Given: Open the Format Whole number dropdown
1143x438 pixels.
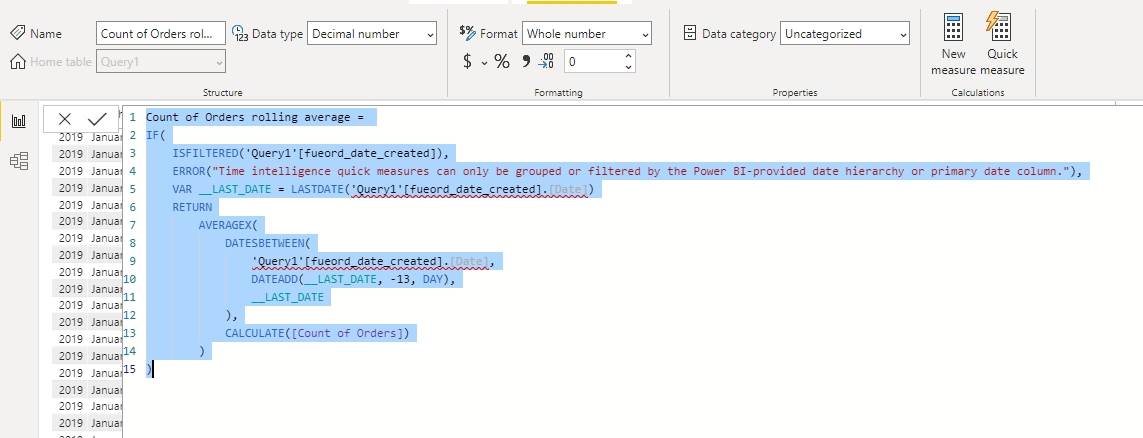Looking at the screenshot, I should point(587,34).
